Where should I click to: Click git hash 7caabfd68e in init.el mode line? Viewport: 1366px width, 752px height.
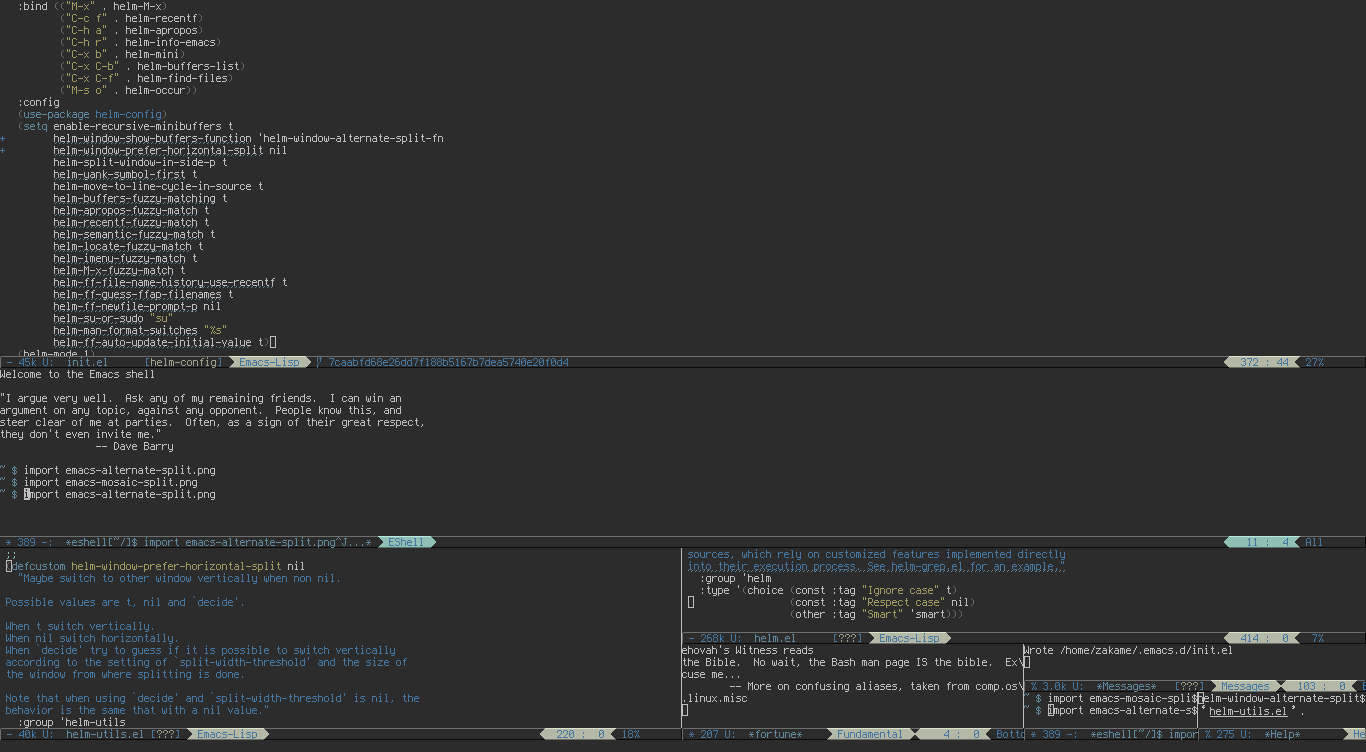448,362
